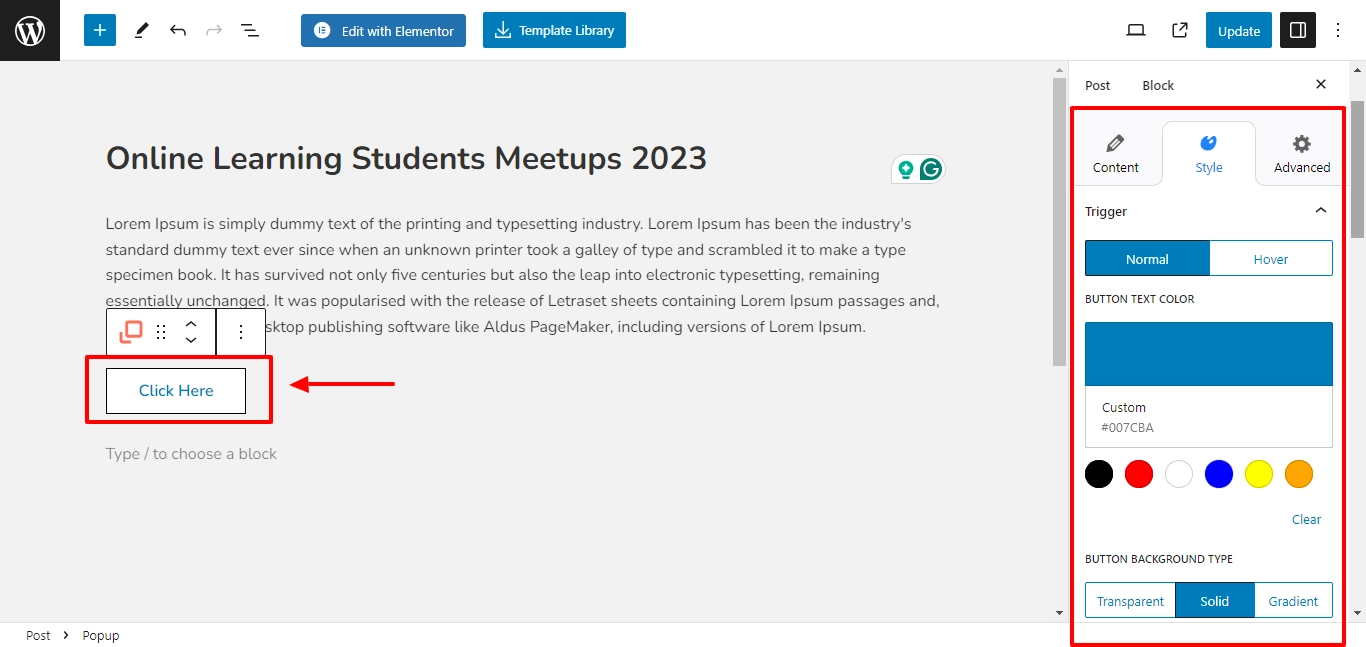The image size is (1366, 647).
Task: Open the post in a new tab icon
Action: click(x=1180, y=30)
